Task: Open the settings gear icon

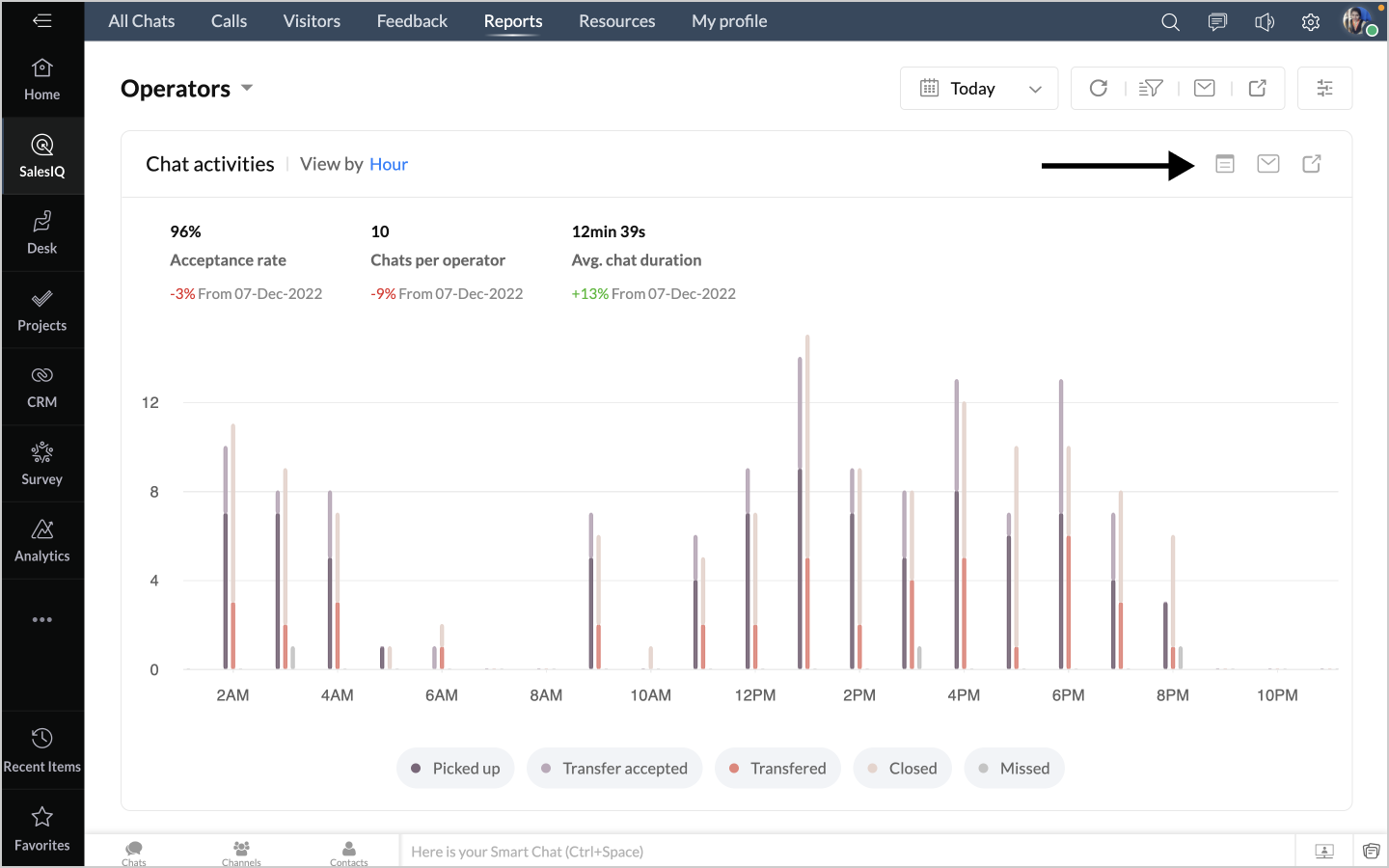Action: (1310, 21)
